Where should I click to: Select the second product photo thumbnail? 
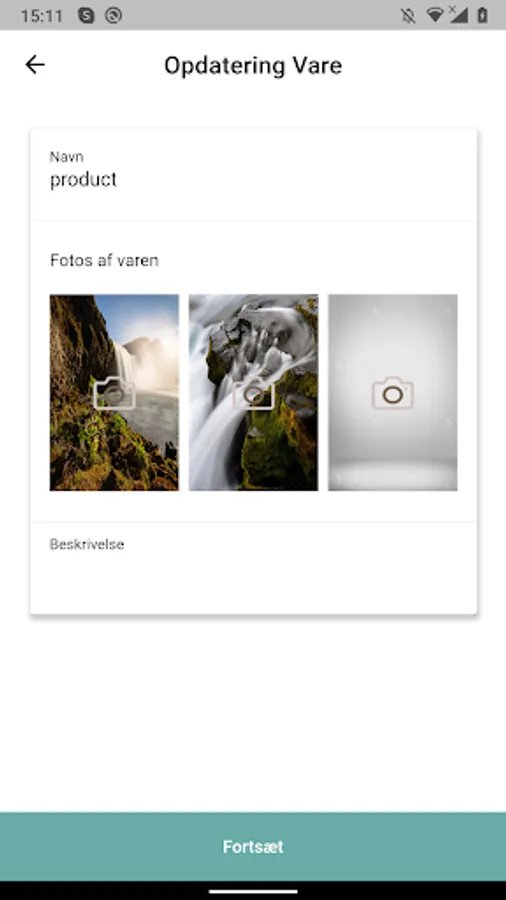pyautogui.click(x=254, y=393)
